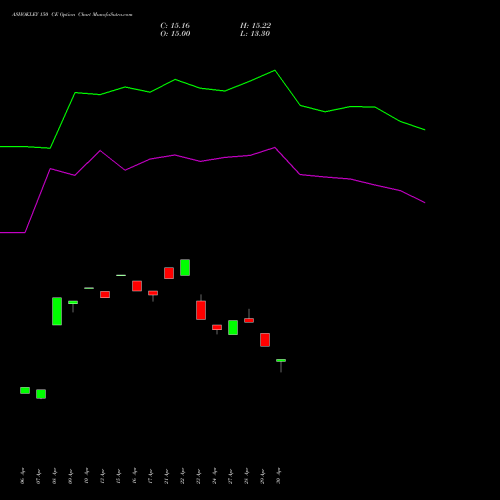Select the 21 Apr date label
This screenshot has height=500, width=500.
166,476
